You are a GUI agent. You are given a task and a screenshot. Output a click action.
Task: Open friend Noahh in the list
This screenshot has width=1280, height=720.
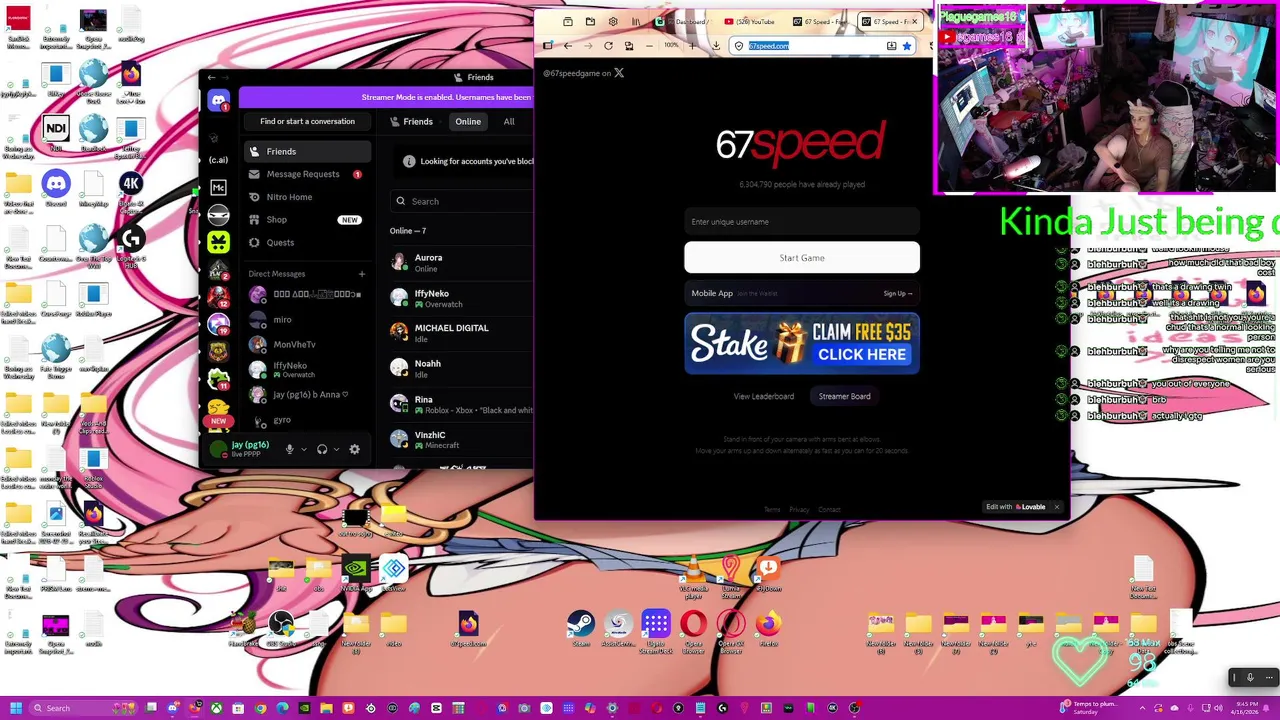point(462,368)
